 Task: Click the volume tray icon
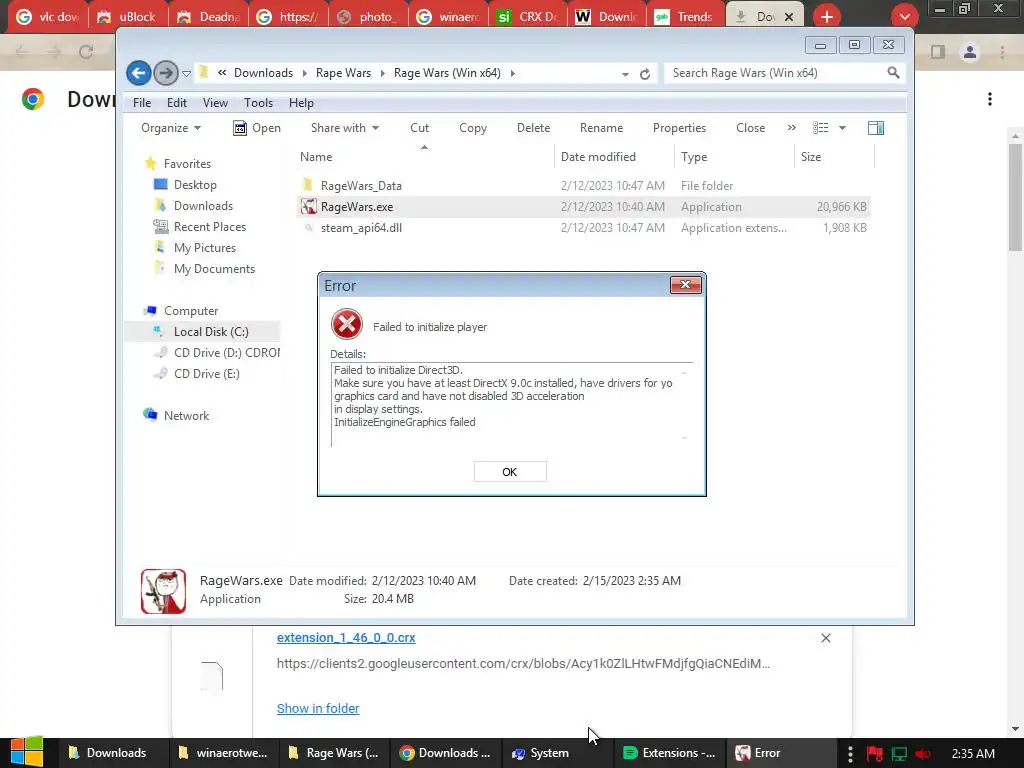pyautogui.click(x=923, y=754)
